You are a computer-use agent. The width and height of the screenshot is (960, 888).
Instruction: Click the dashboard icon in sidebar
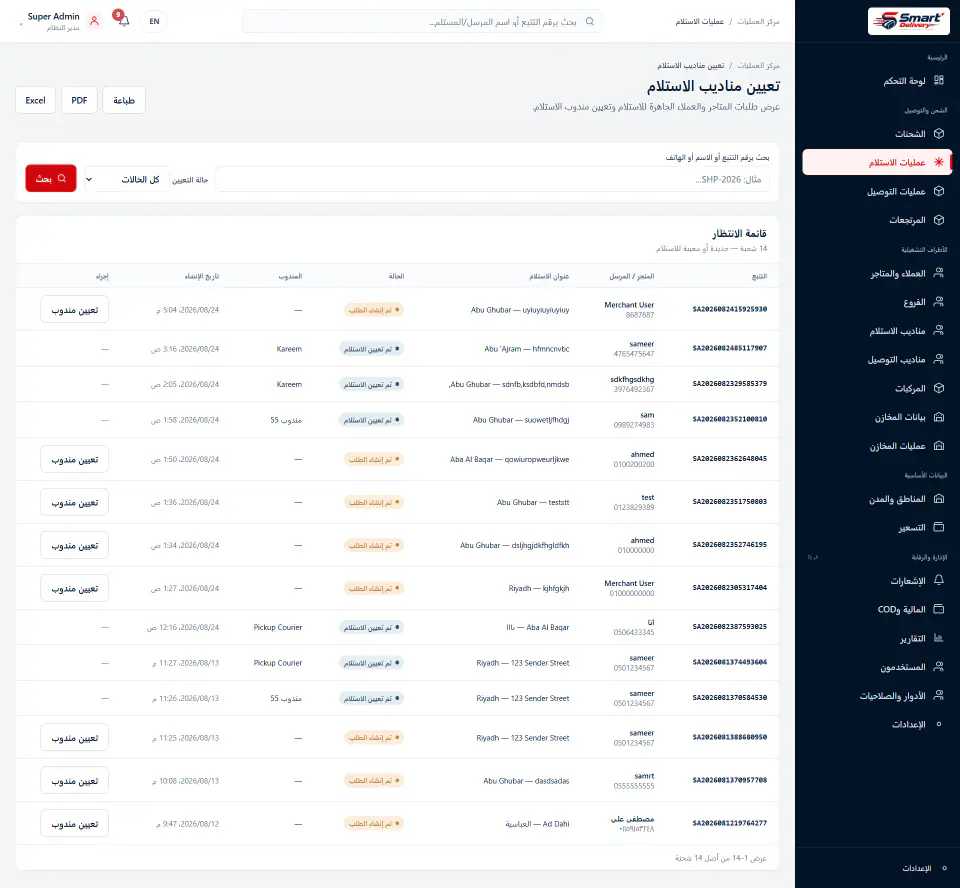[939, 80]
